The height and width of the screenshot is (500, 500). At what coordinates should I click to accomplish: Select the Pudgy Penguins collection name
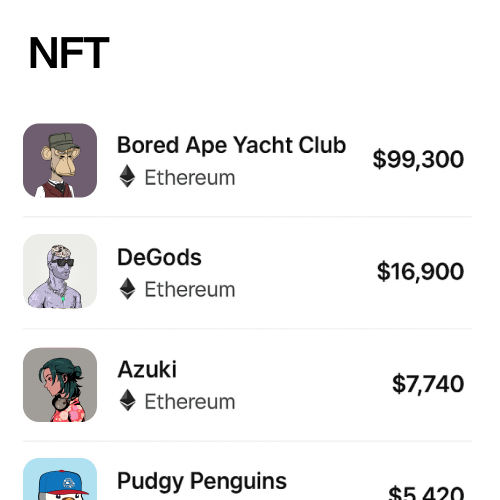[202, 482]
